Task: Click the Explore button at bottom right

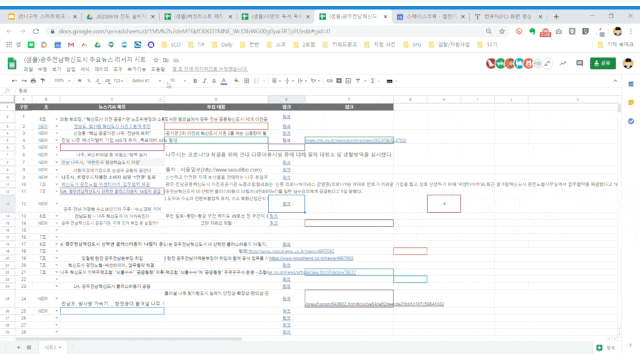Action: point(605,348)
